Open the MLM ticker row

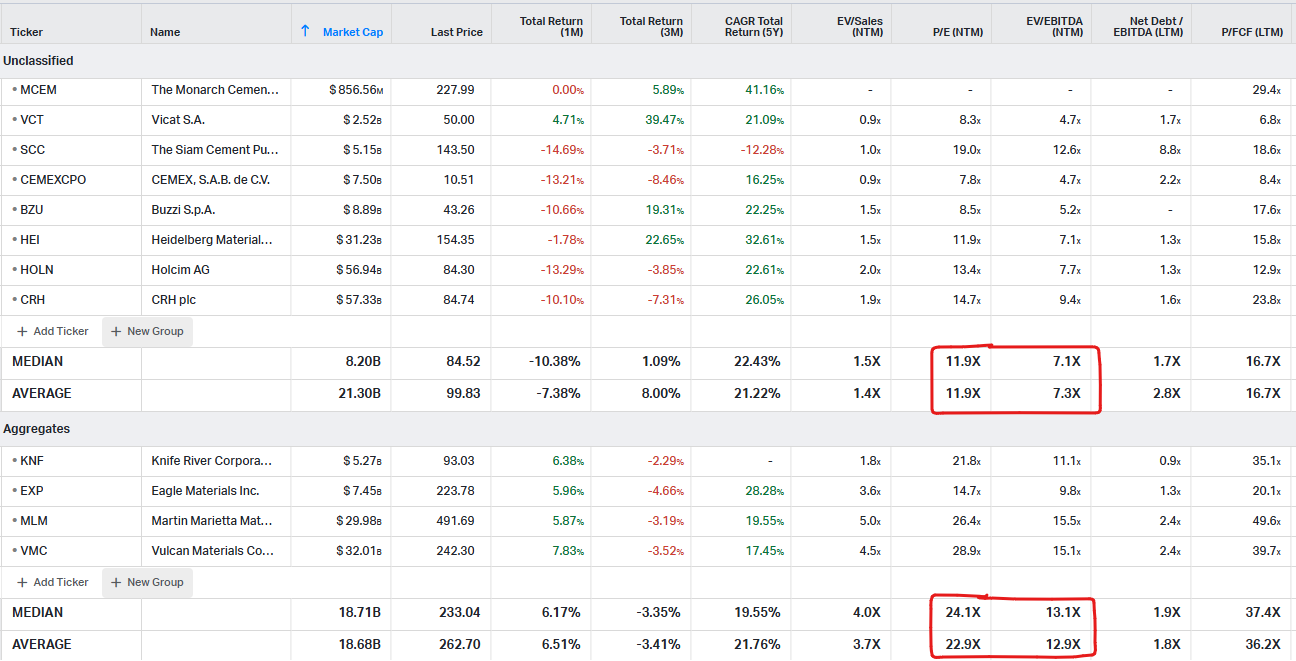tap(34, 521)
